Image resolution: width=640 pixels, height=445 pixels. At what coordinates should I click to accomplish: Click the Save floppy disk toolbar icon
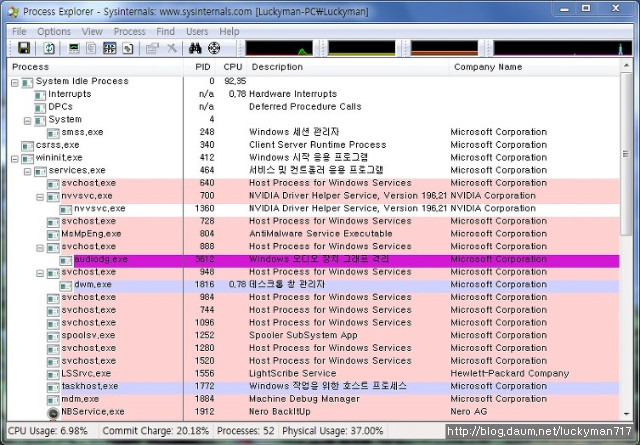pyautogui.click(x=24, y=48)
